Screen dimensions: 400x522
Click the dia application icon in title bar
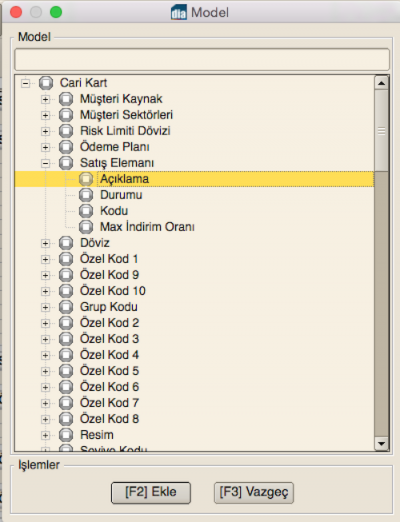pos(179,13)
